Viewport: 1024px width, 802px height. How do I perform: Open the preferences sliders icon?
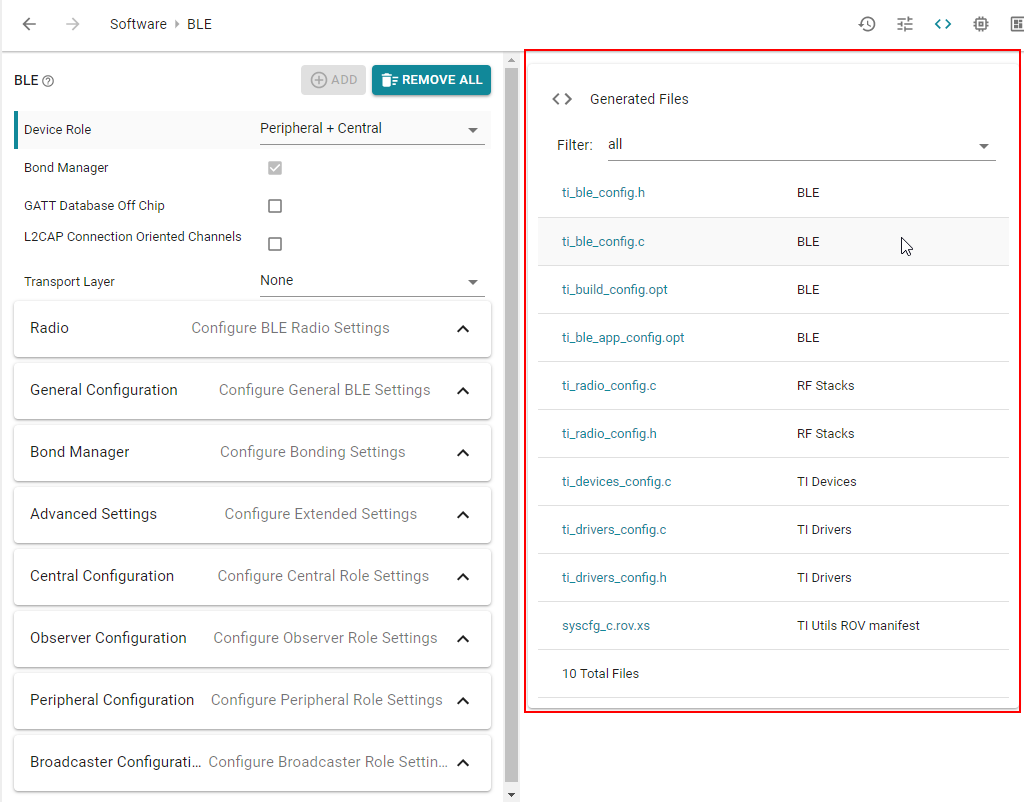[905, 24]
